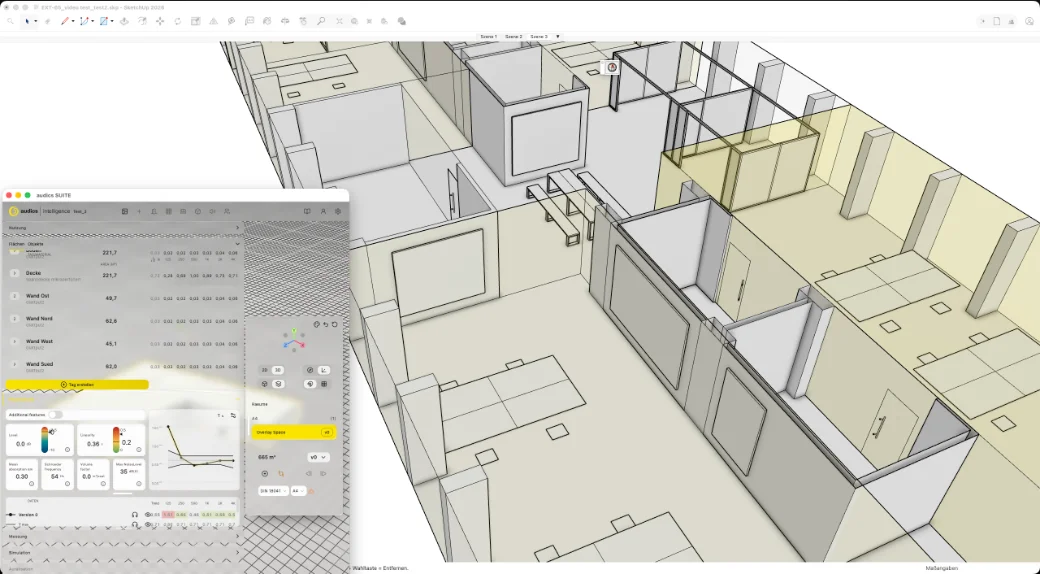The width and height of the screenshot is (1040, 574).
Task: Click the circled-dot target icon below 665 m²
Action: (x=265, y=474)
